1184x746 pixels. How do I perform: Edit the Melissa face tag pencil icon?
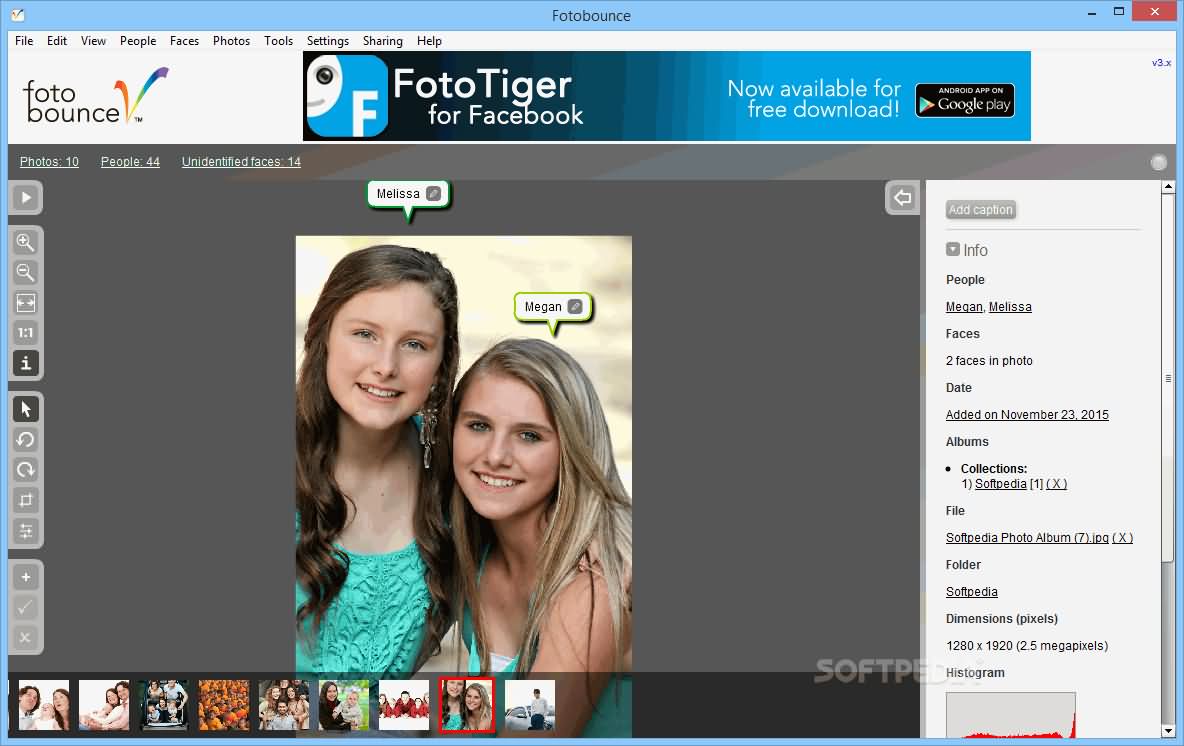click(433, 193)
